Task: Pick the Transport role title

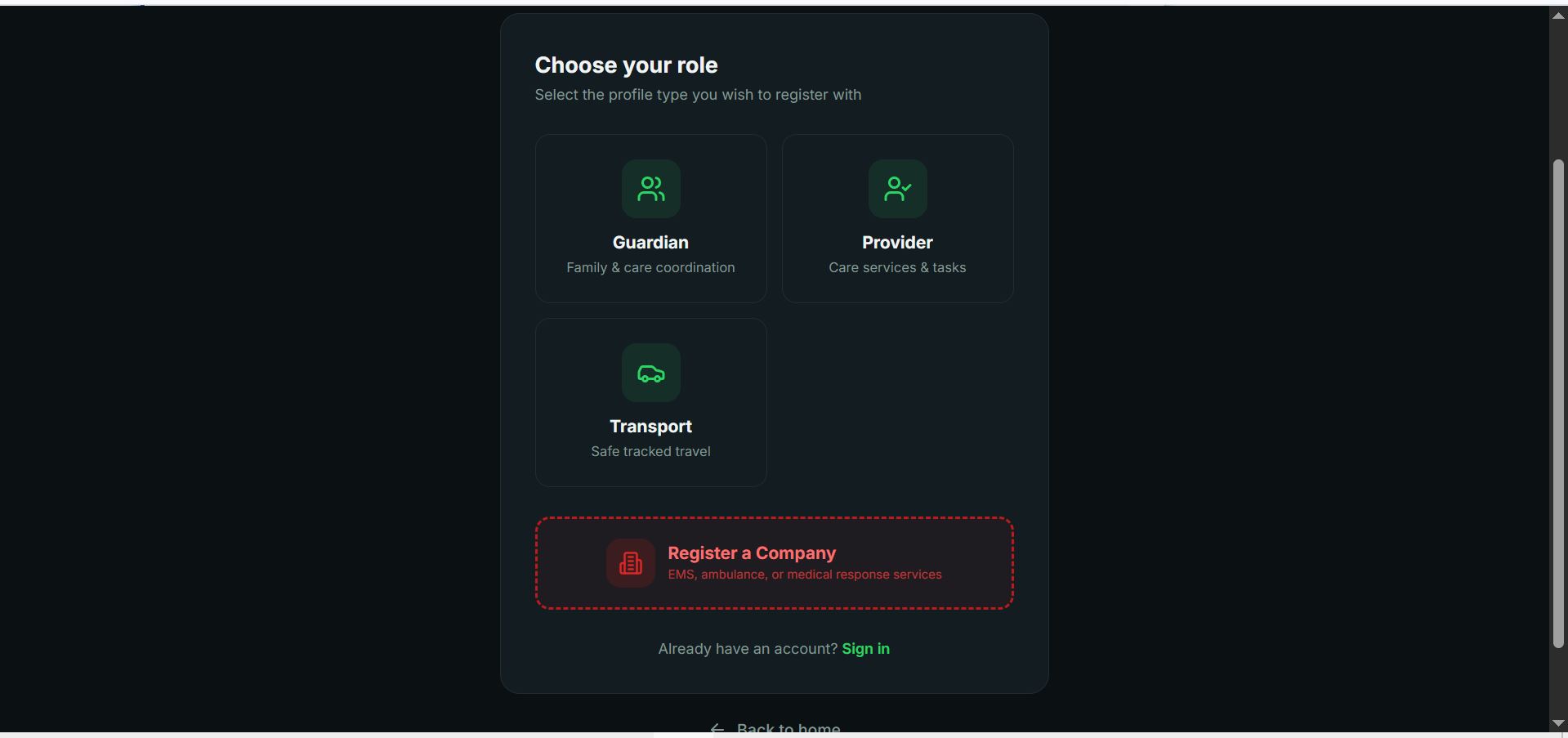Action: (650, 427)
